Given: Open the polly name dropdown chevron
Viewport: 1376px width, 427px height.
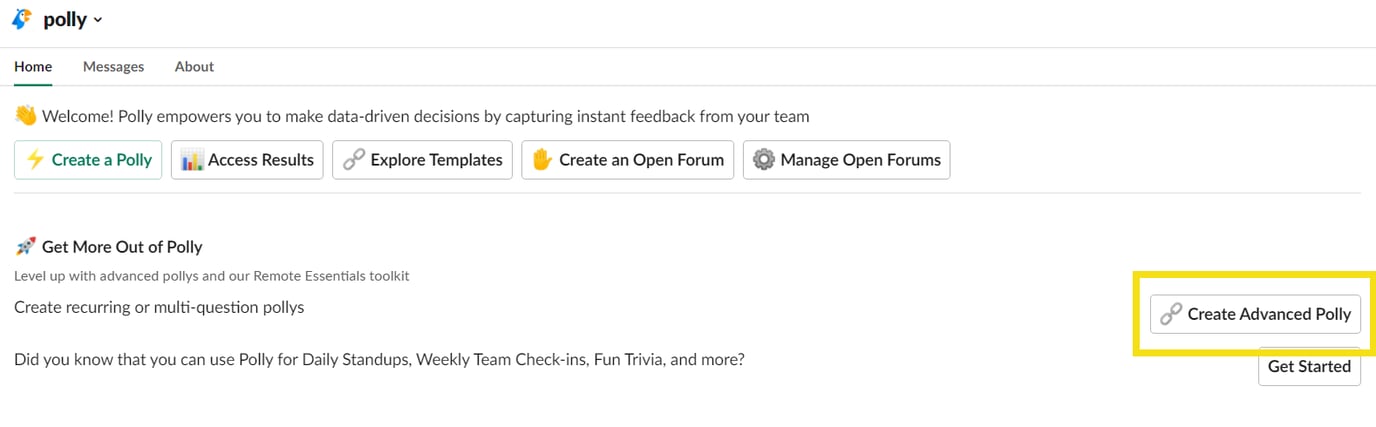Looking at the screenshot, I should click(x=98, y=21).
